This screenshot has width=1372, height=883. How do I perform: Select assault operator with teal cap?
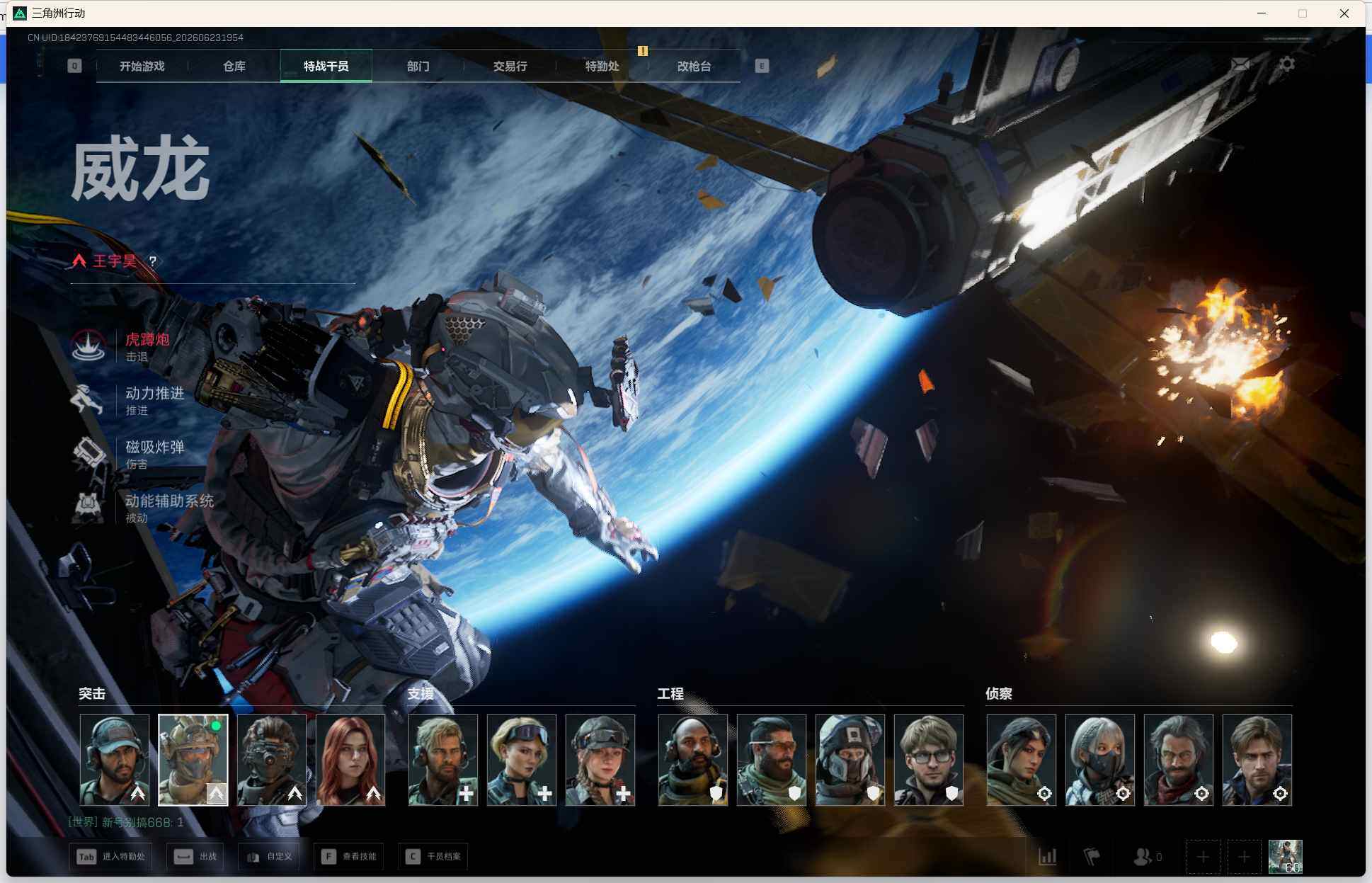pyautogui.click(x=115, y=760)
